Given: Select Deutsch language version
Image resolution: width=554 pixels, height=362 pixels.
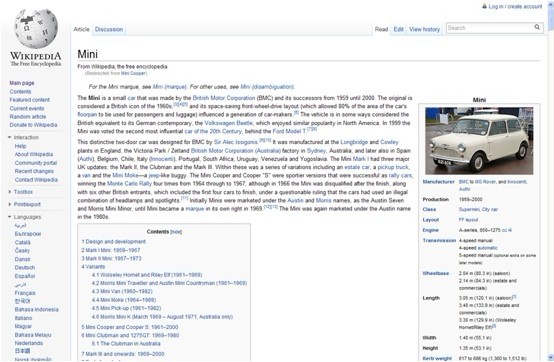Looking at the screenshot, I should click(25, 267).
